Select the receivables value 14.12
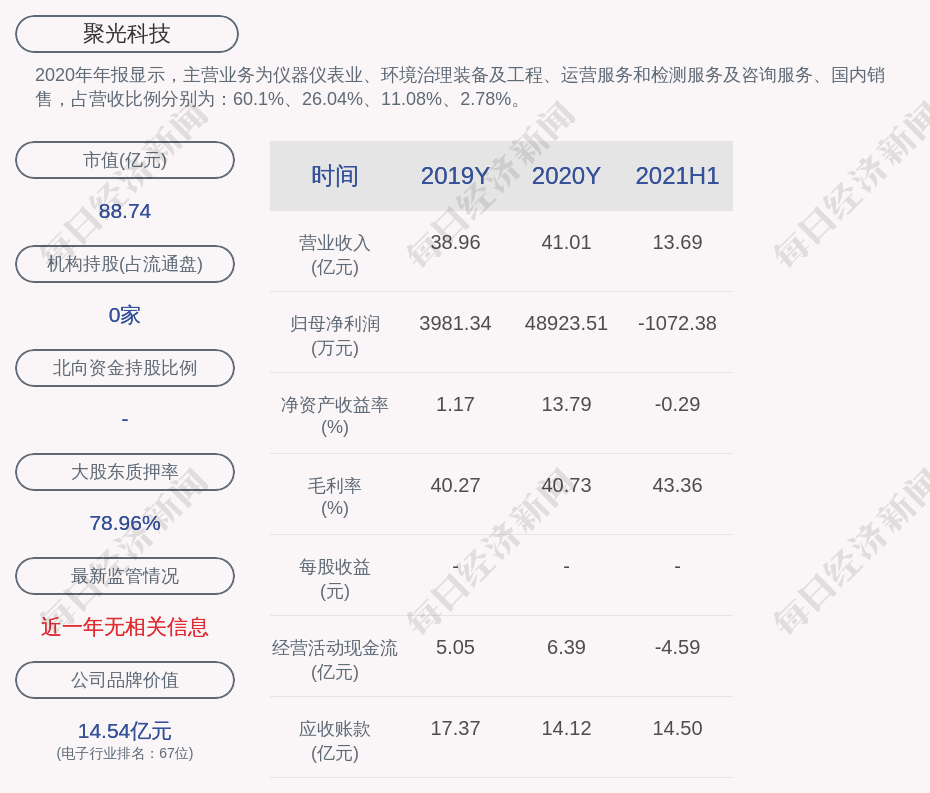 click(566, 728)
